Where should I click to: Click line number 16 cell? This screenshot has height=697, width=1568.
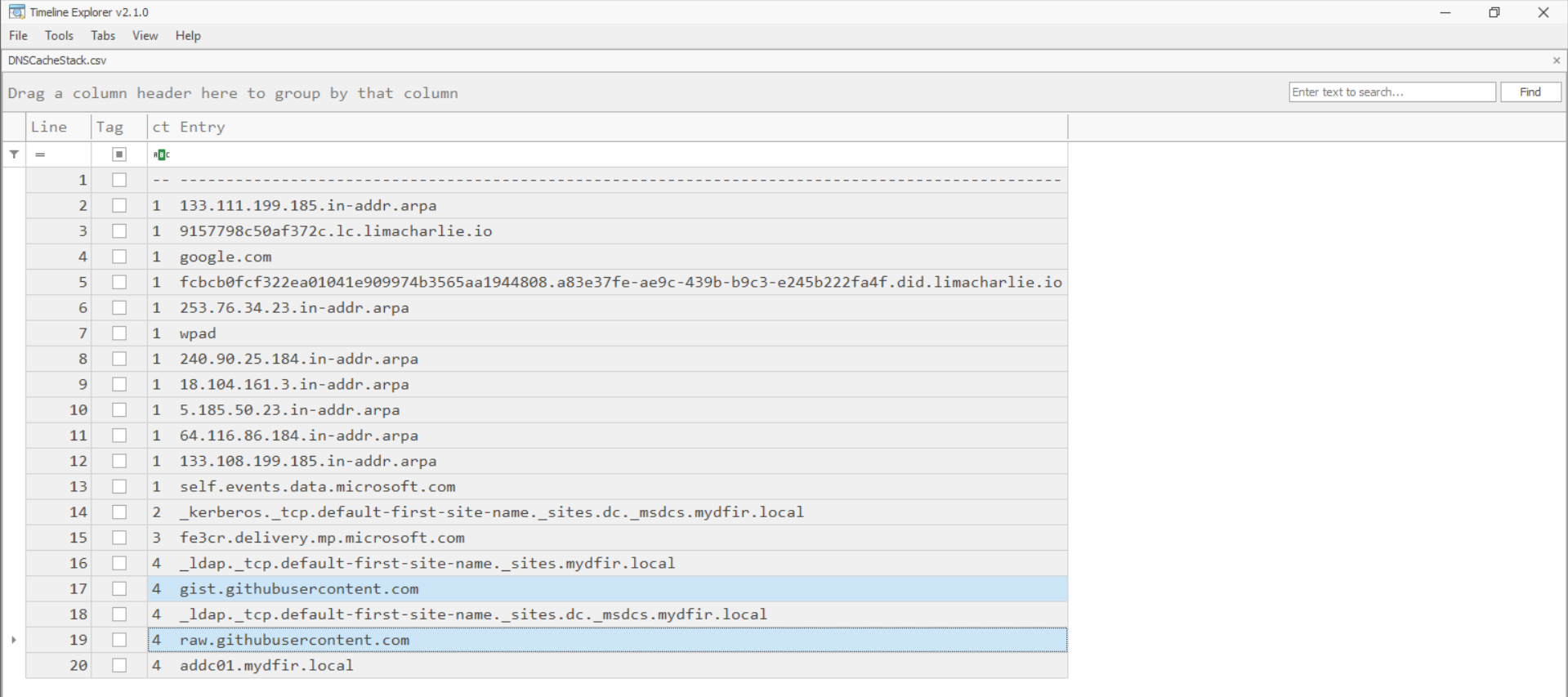pyautogui.click(x=58, y=563)
